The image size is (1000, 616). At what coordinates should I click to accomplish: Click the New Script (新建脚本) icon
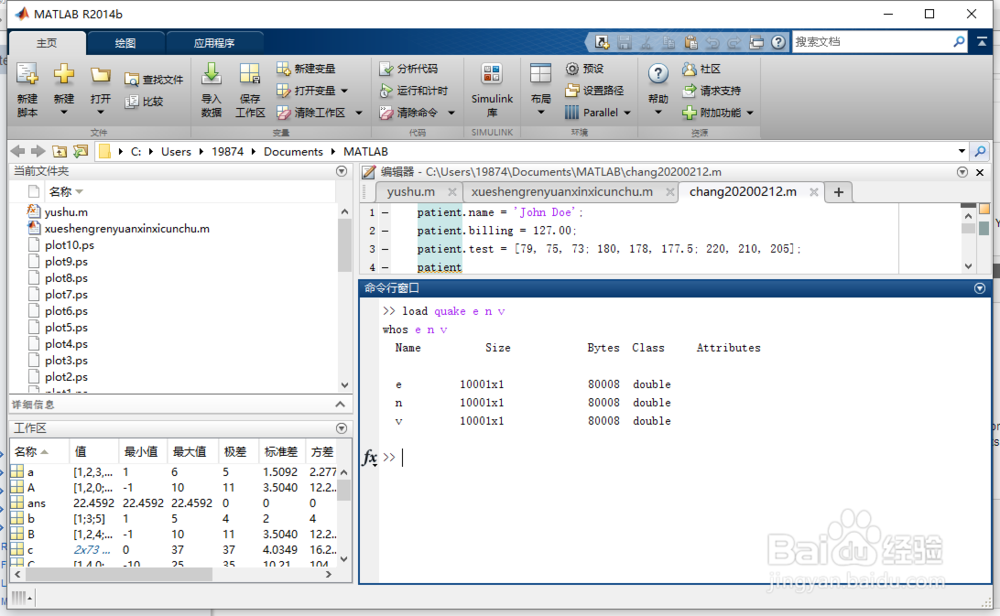(27, 75)
